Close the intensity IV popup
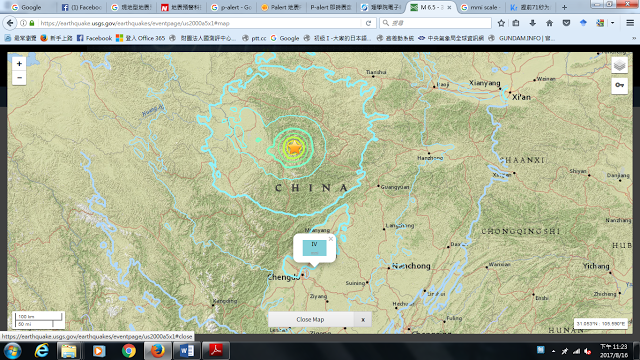640x360 pixels. [331, 239]
